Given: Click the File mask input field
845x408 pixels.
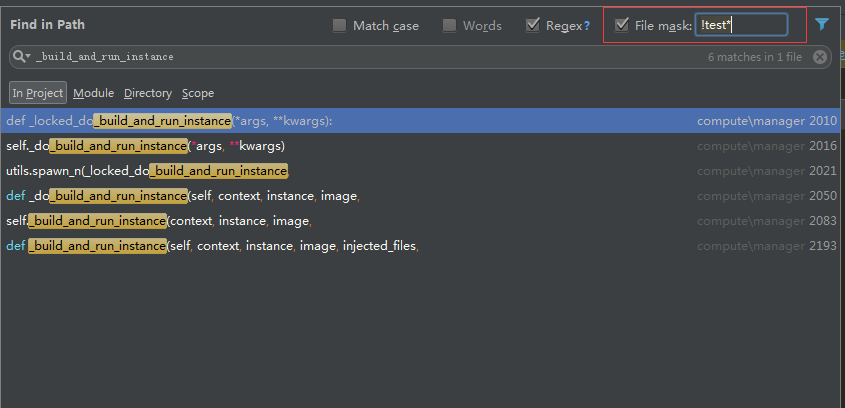Looking at the screenshot, I should pyautogui.click(x=742, y=25).
